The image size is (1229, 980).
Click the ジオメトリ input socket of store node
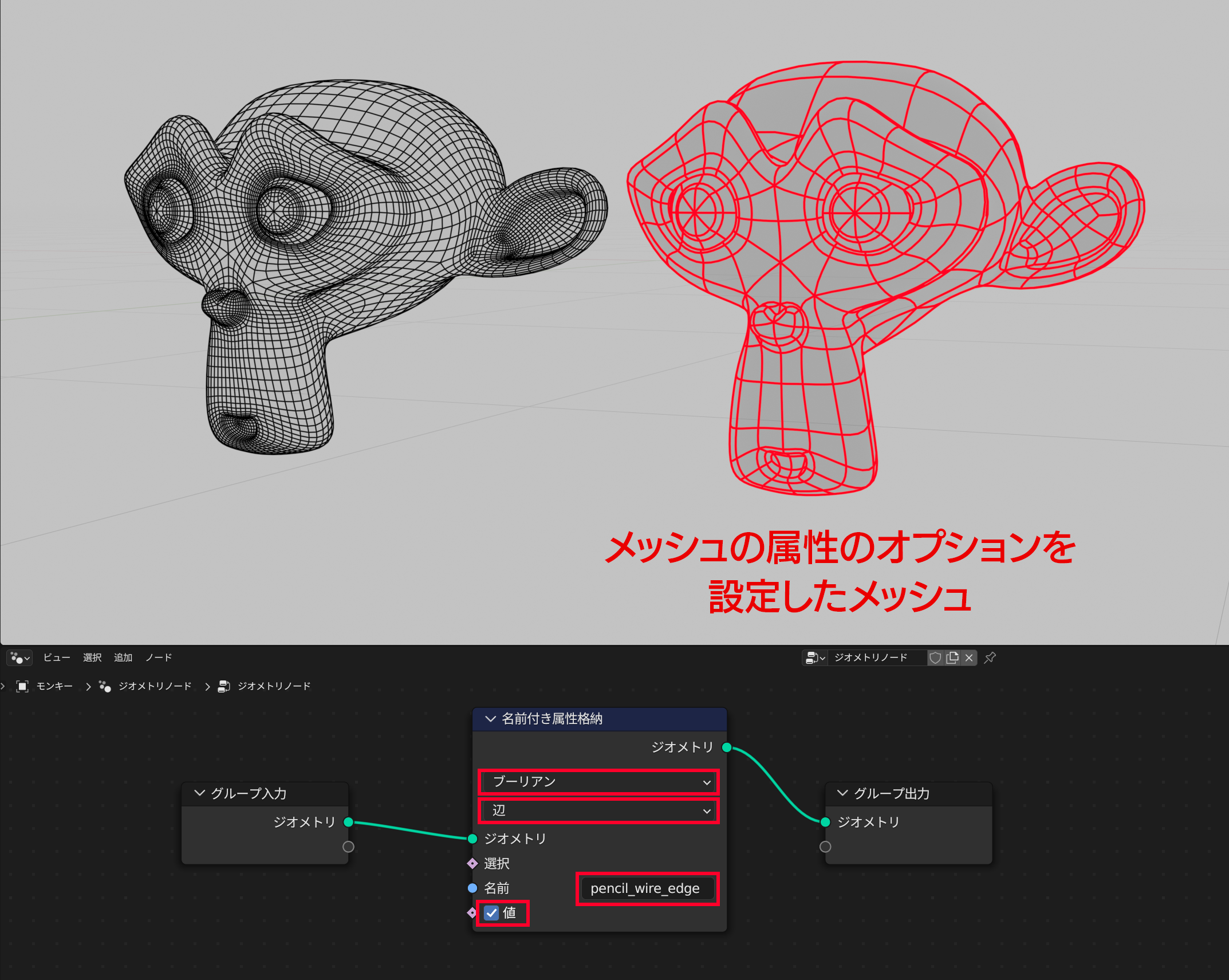pos(472,839)
